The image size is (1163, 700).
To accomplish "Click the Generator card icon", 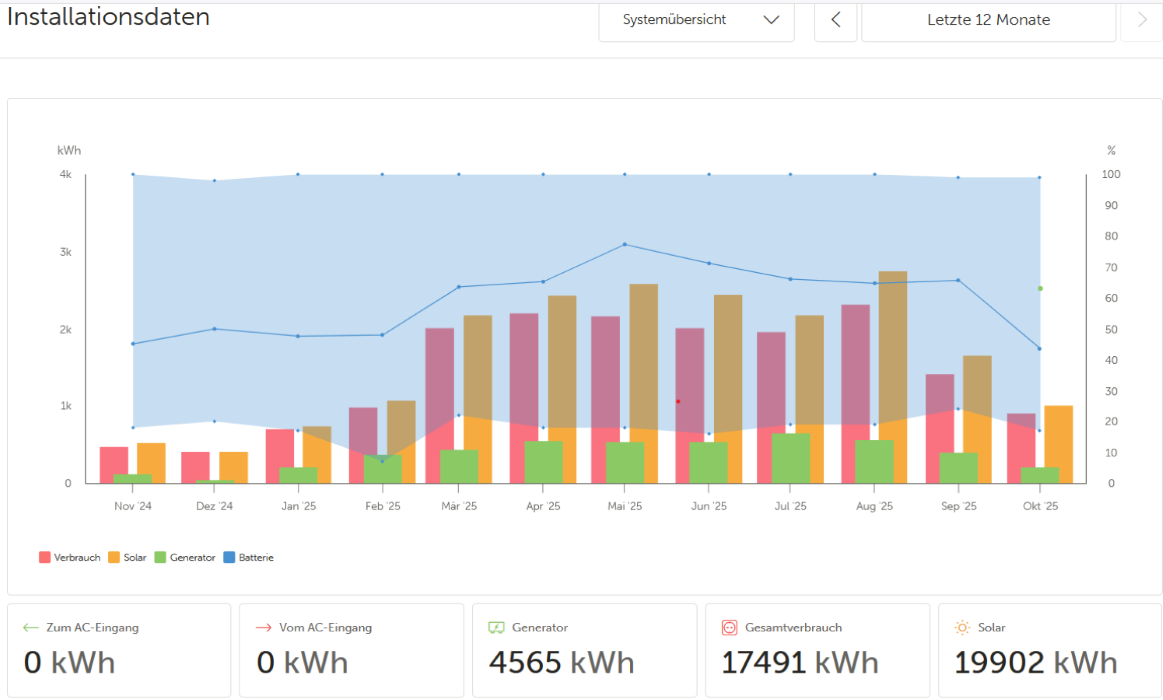I will click(496, 628).
